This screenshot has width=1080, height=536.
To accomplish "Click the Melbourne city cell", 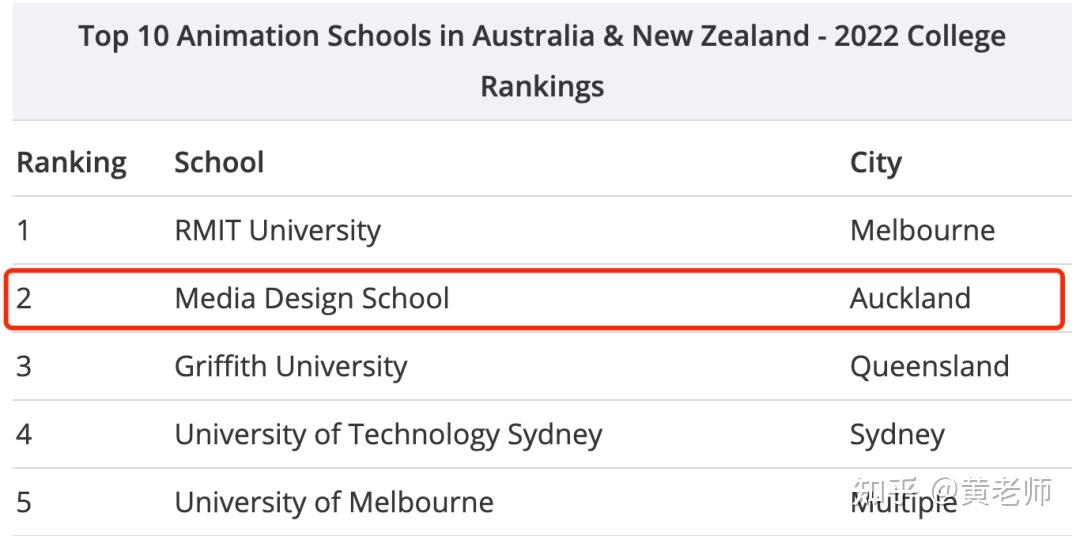I will (x=922, y=230).
